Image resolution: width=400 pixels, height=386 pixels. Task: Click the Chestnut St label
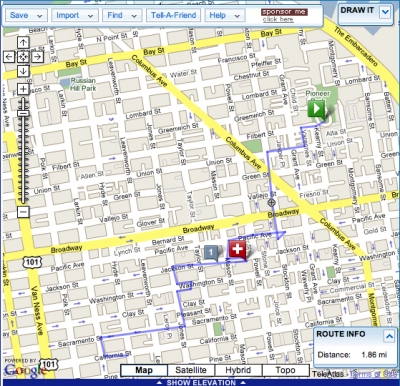pyautogui.click(x=251, y=75)
